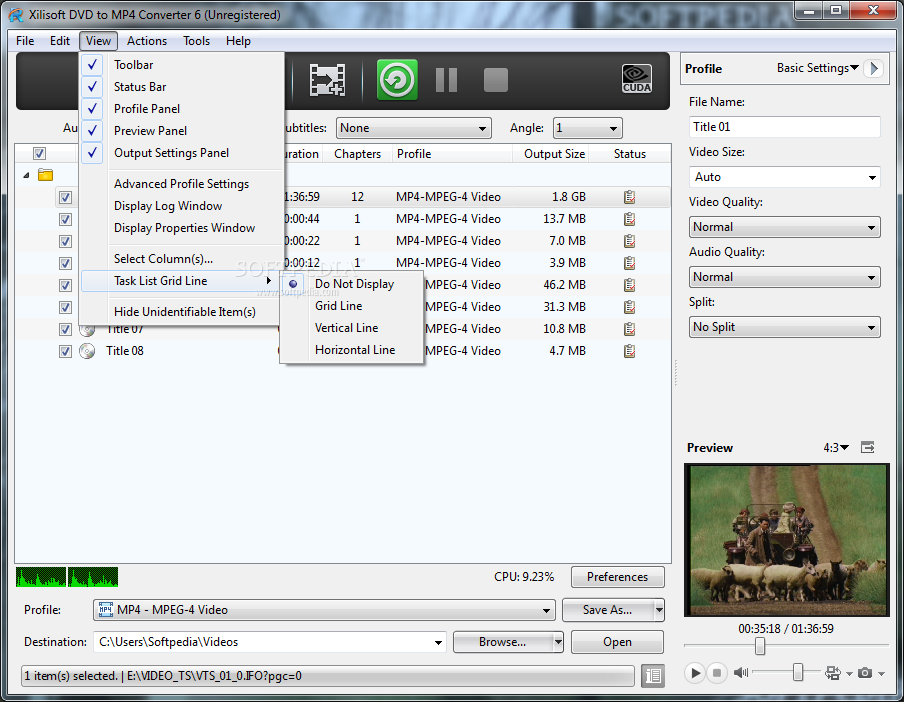Select Do Not Display grid option
Screen dimensions: 904x702
pos(352,284)
